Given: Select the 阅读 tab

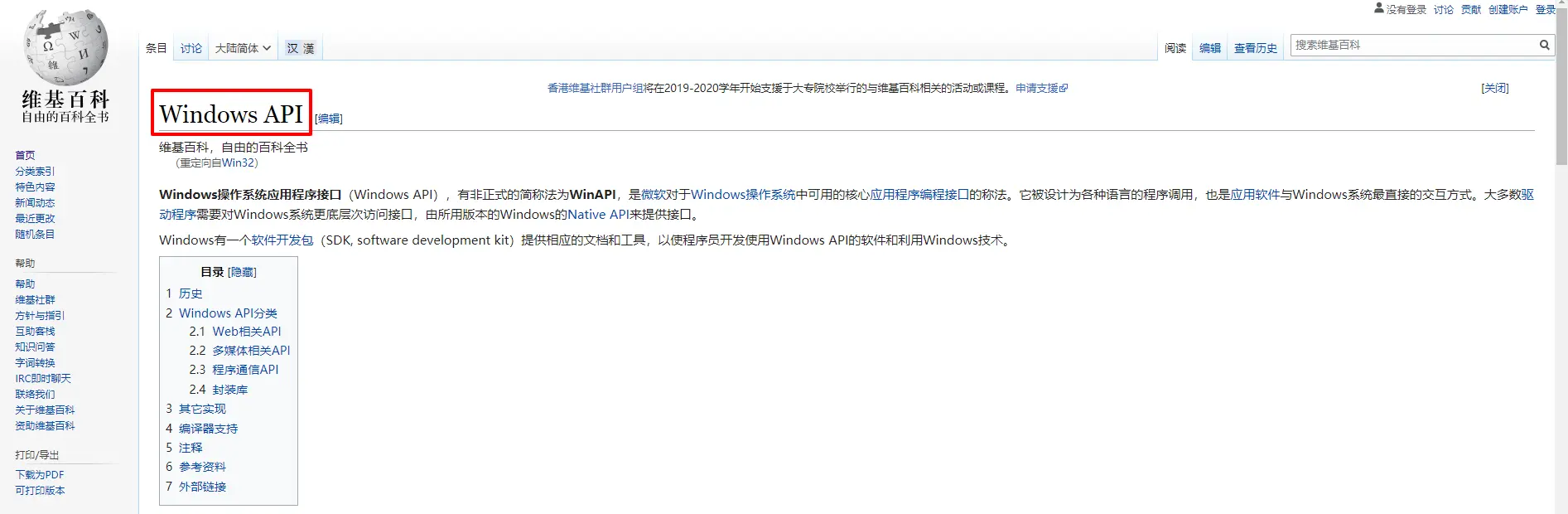Looking at the screenshot, I should point(1175,48).
